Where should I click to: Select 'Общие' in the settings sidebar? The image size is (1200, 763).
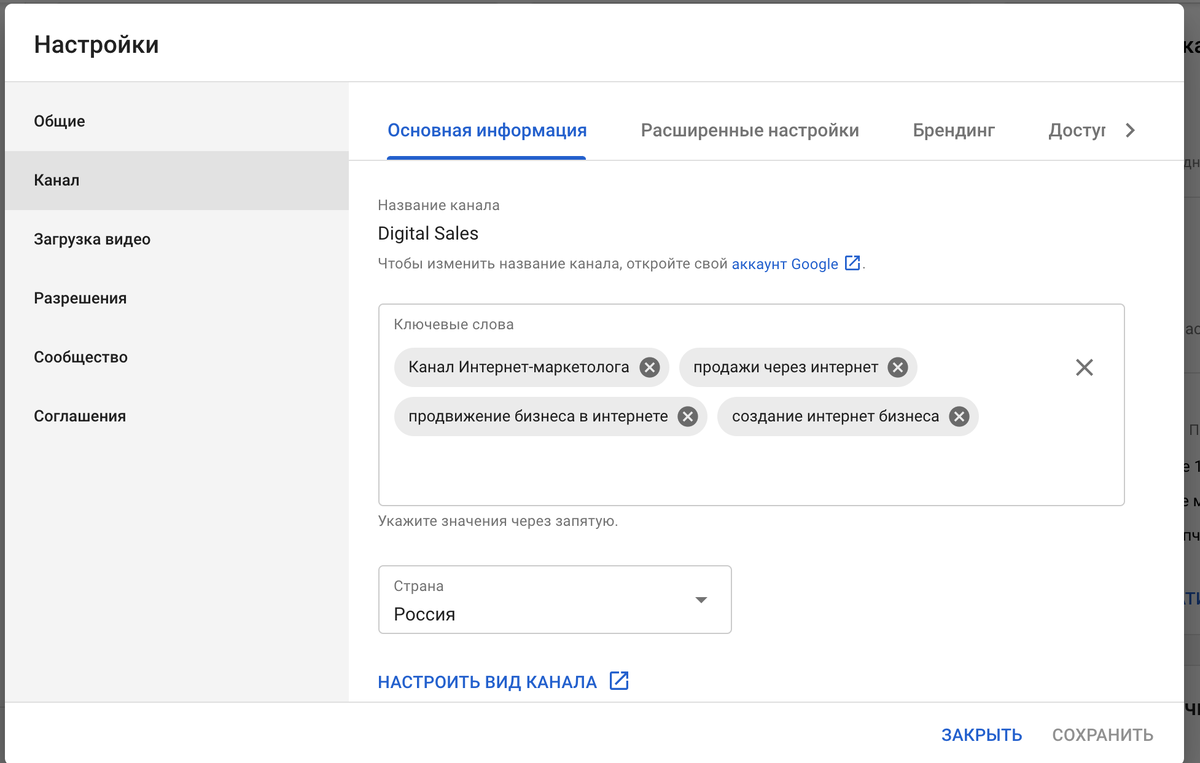[177, 121]
